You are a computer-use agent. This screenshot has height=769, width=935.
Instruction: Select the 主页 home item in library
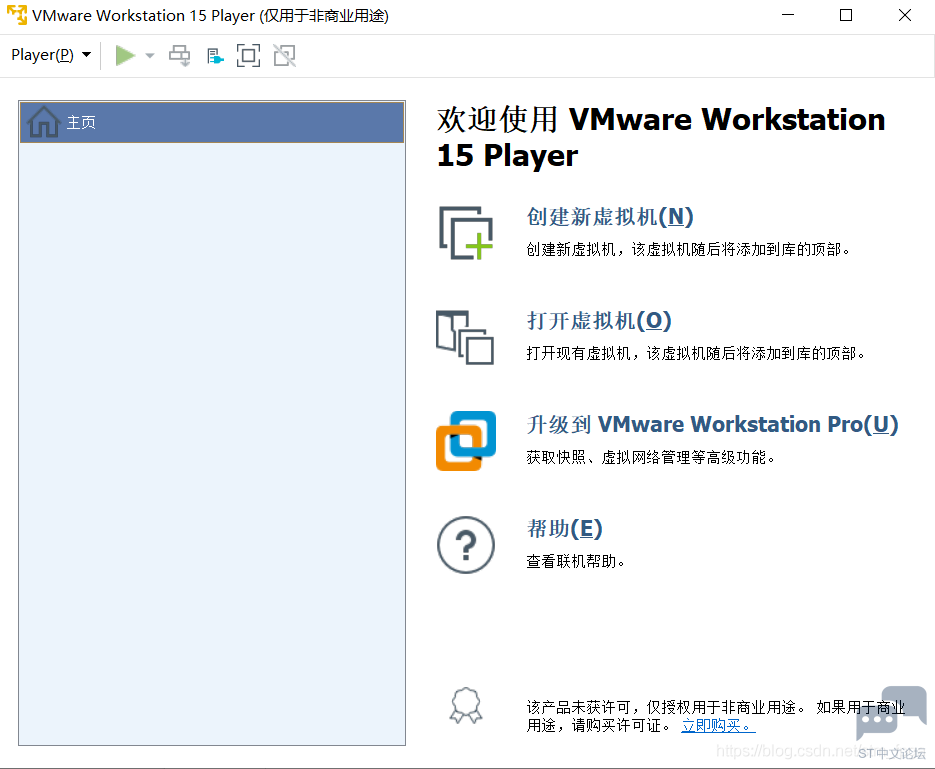(212, 122)
